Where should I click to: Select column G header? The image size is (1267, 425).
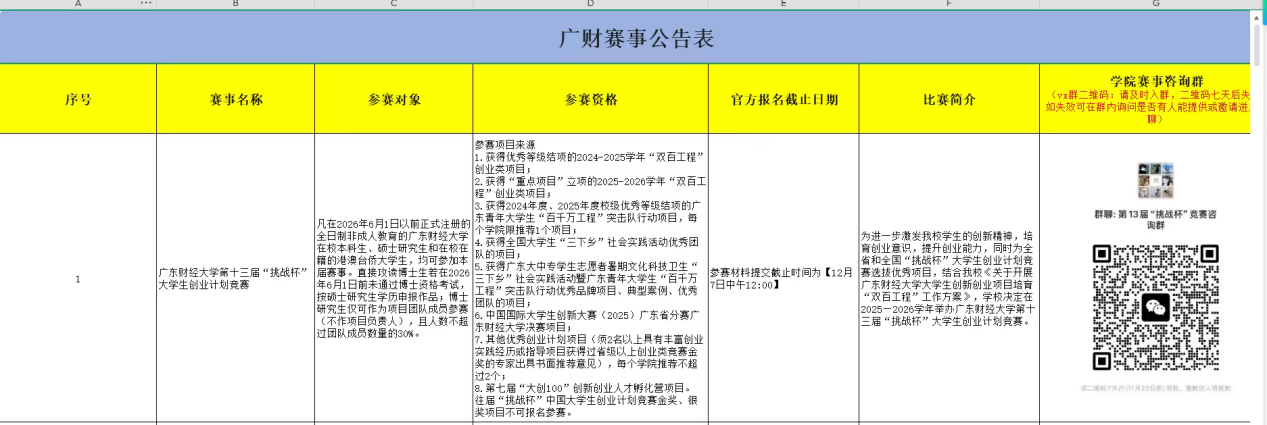pos(1155,4)
